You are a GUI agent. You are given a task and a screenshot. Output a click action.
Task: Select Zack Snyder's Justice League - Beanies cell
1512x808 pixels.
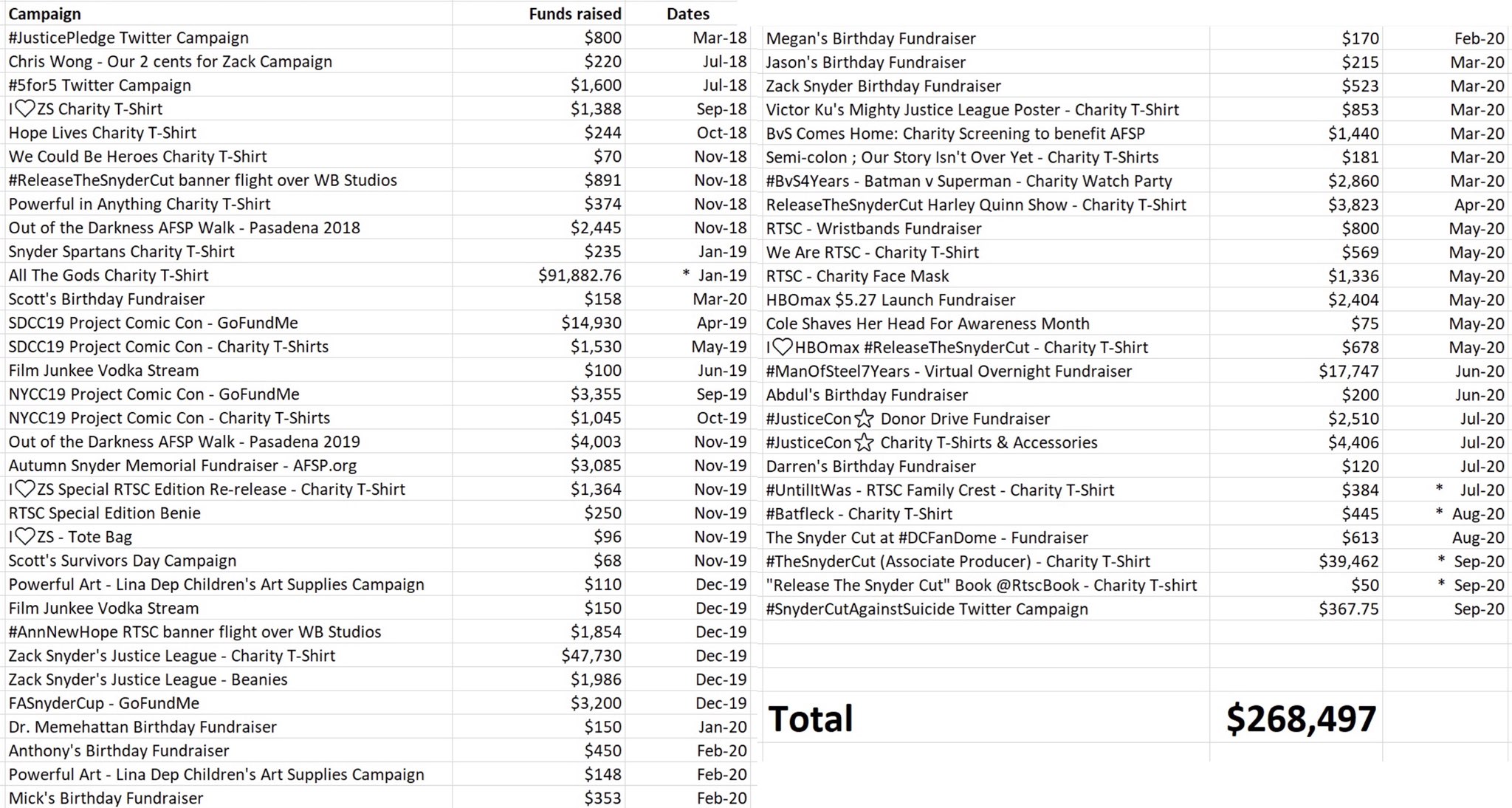(148, 679)
